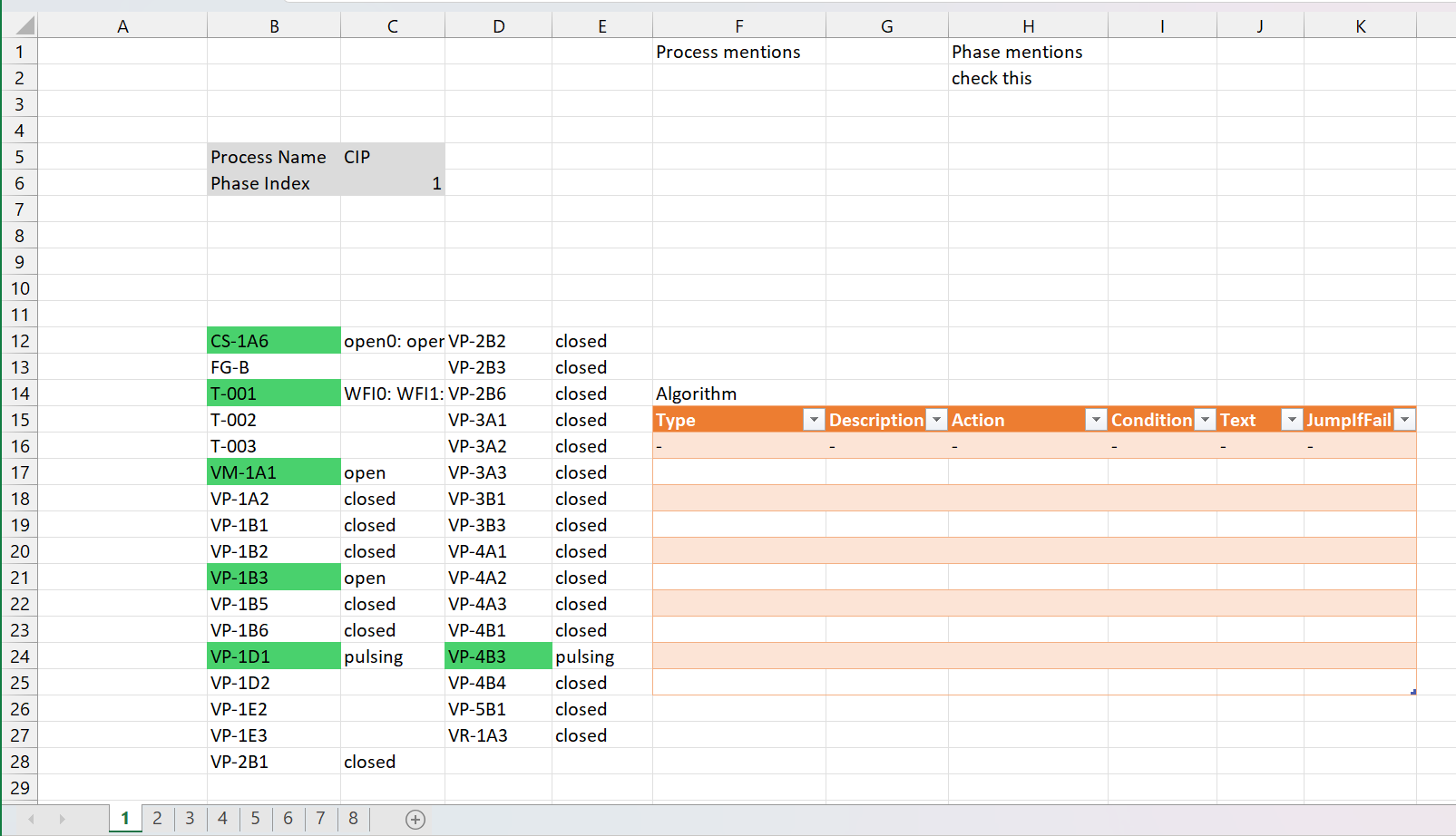Select the VP-5B1 cell
The height and width of the screenshot is (836, 1456).
tap(498, 709)
